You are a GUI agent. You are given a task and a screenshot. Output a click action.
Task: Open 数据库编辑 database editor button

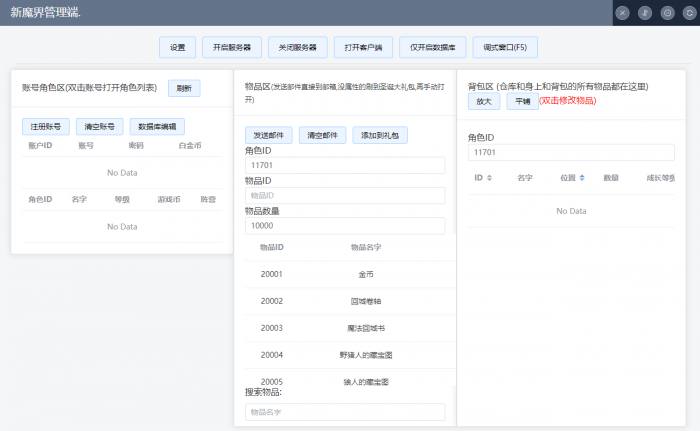157,126
